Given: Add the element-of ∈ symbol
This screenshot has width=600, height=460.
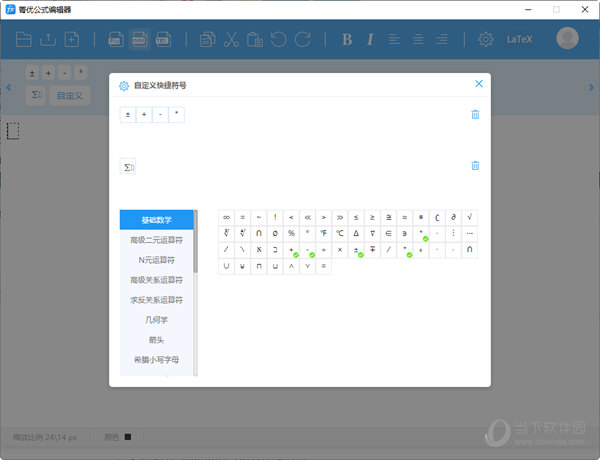Looking at the screenshot, I should click(388, 233).
